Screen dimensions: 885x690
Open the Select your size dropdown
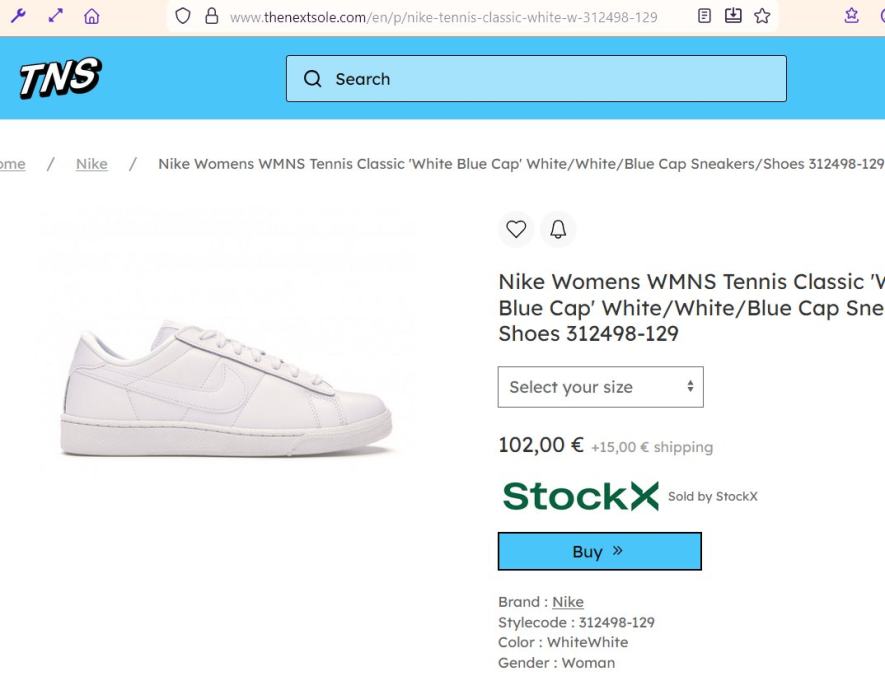pyautogui.click(x=600, y=387)
